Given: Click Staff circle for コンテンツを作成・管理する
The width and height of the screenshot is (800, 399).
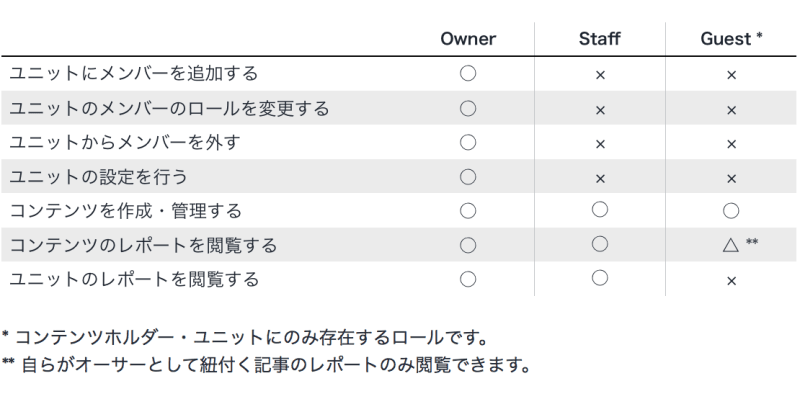Looking at the screenshot, I should (x=599, y=210).
